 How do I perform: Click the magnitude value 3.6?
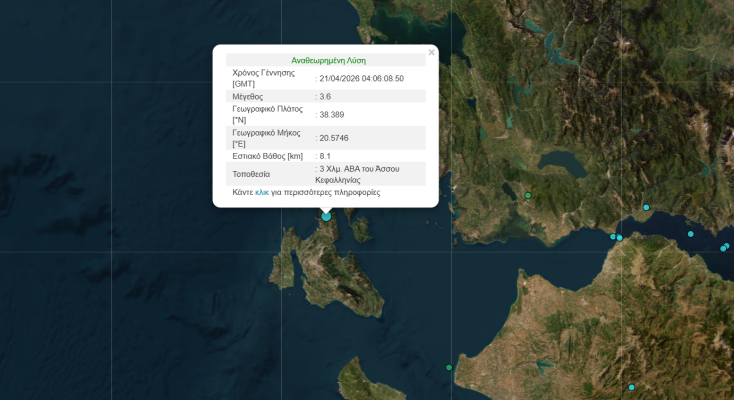325,96
